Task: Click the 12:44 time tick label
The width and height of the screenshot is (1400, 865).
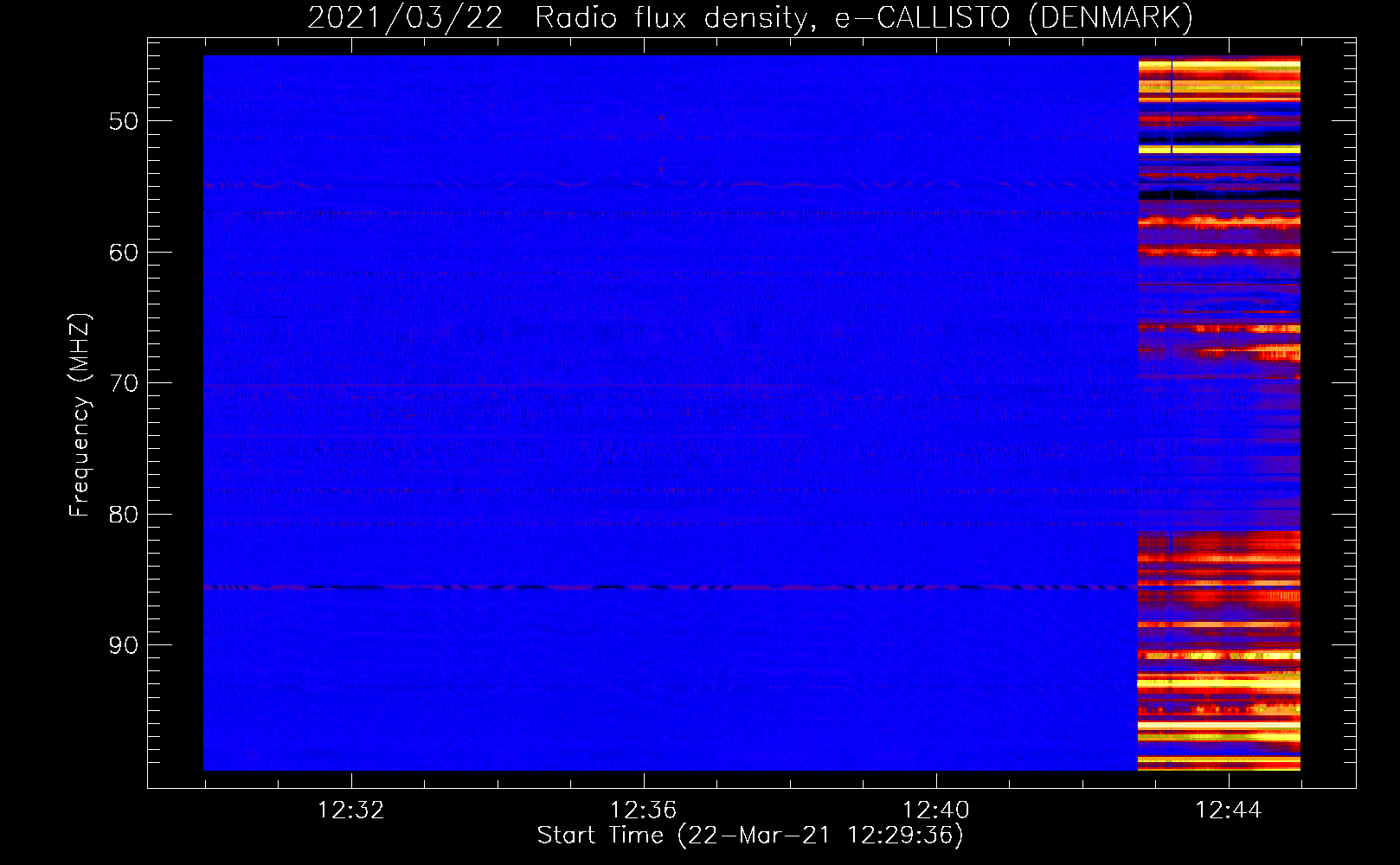Action: (x=1228, y=811)
